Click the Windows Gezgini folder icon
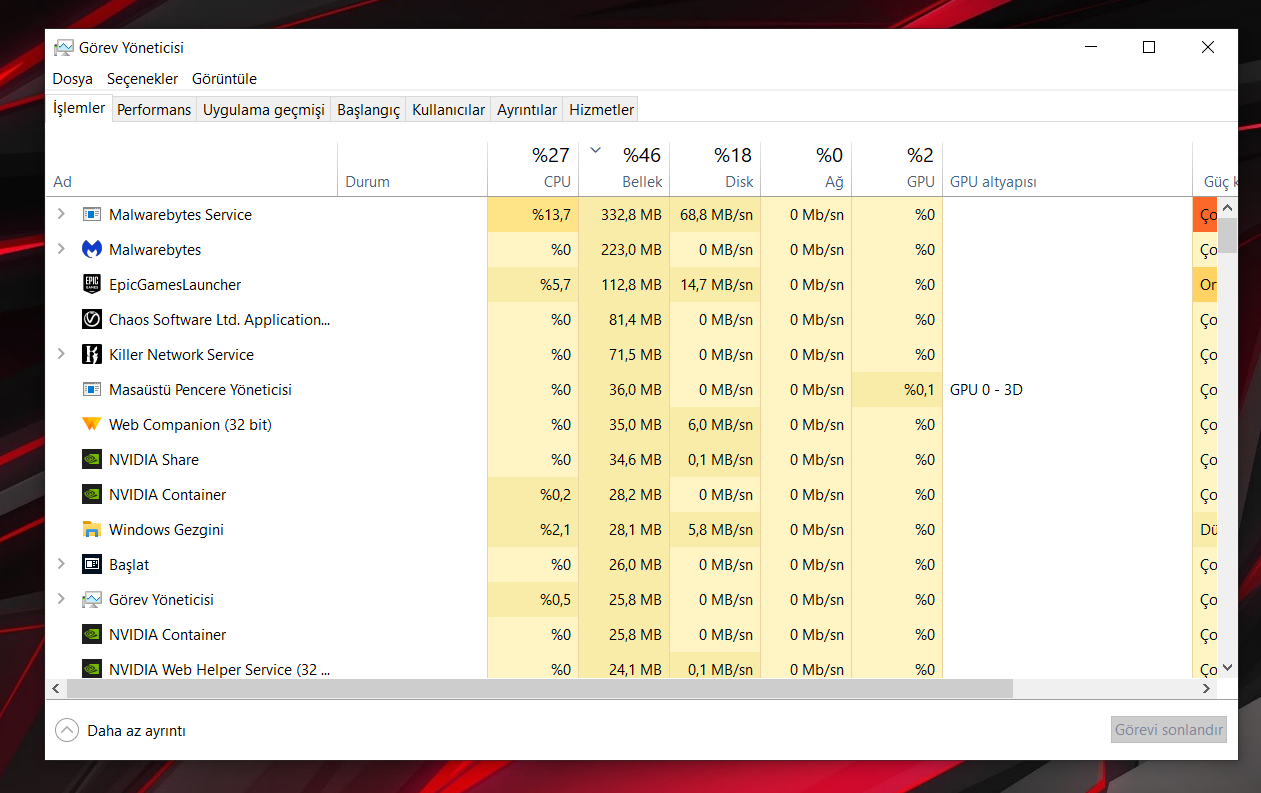 coord(92,530)
